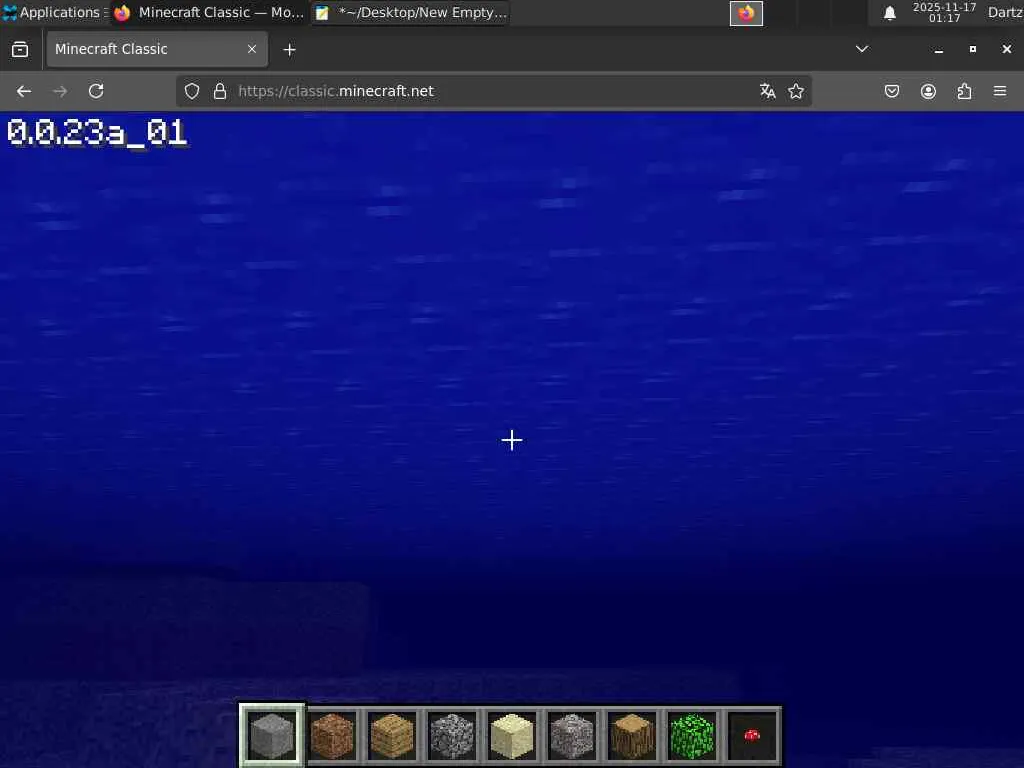Switch to Minecraft Classic Mozilla taskbar window

(x=209, y=12)
